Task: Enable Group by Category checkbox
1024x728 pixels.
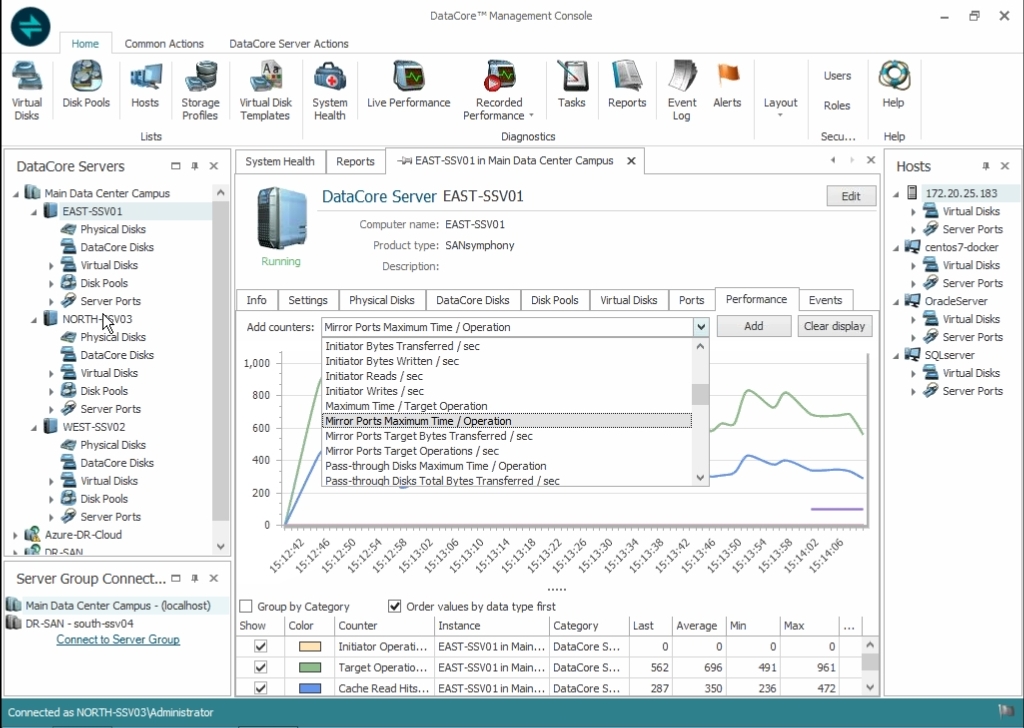Action: tap(246, 606)
